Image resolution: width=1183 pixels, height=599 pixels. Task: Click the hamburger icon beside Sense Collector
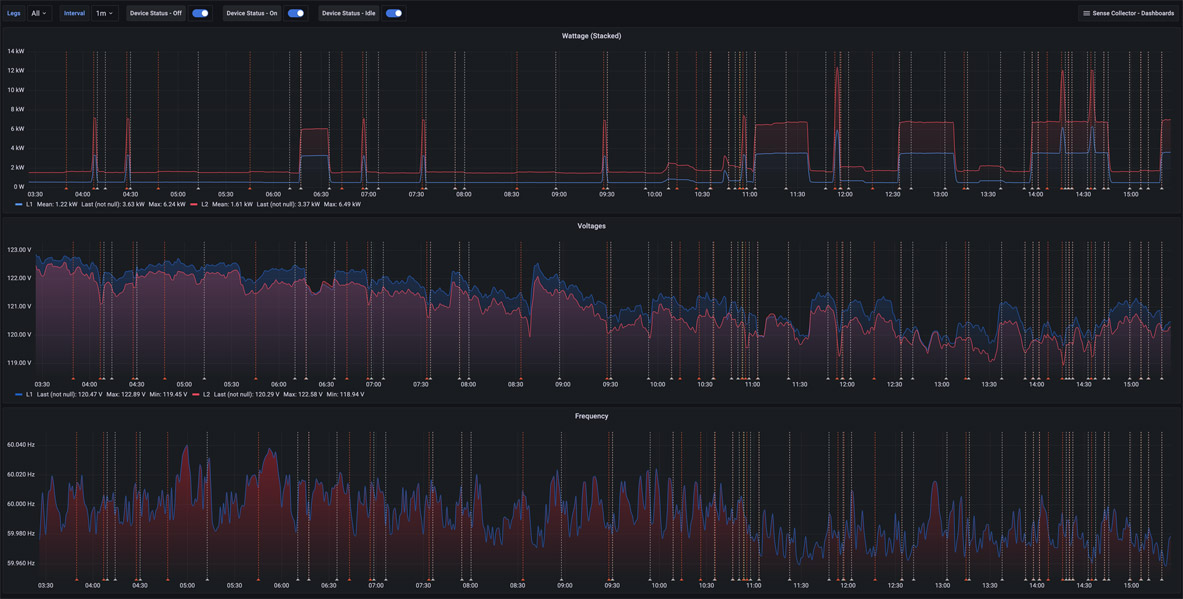pos(1086,13)
